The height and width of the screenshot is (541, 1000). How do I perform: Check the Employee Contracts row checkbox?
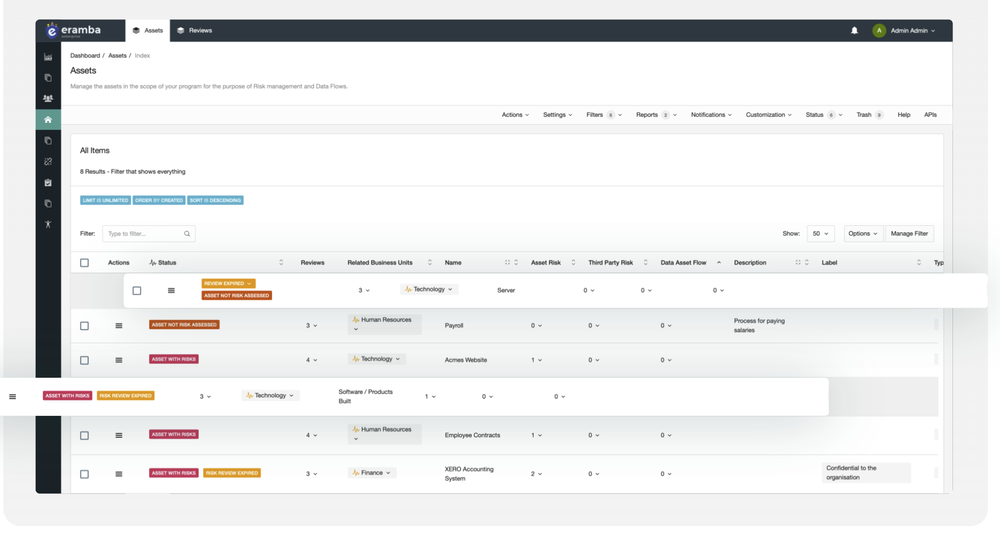pos(84,435)
